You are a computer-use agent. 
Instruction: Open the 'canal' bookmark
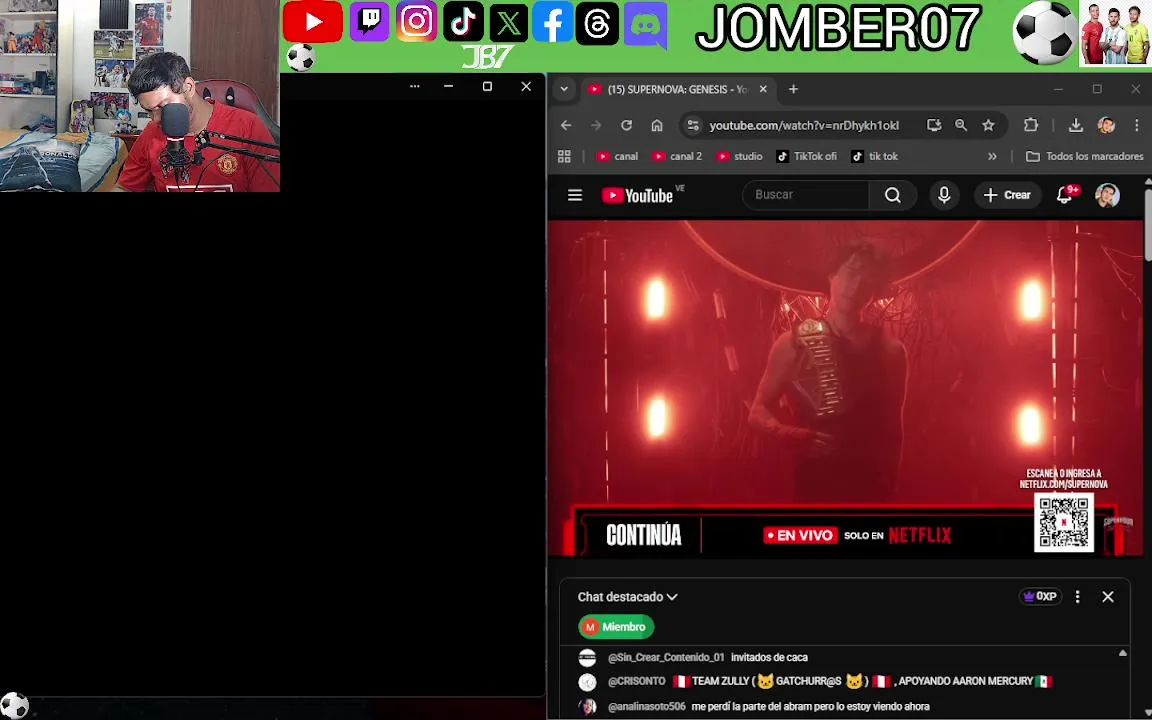point(617,156)
